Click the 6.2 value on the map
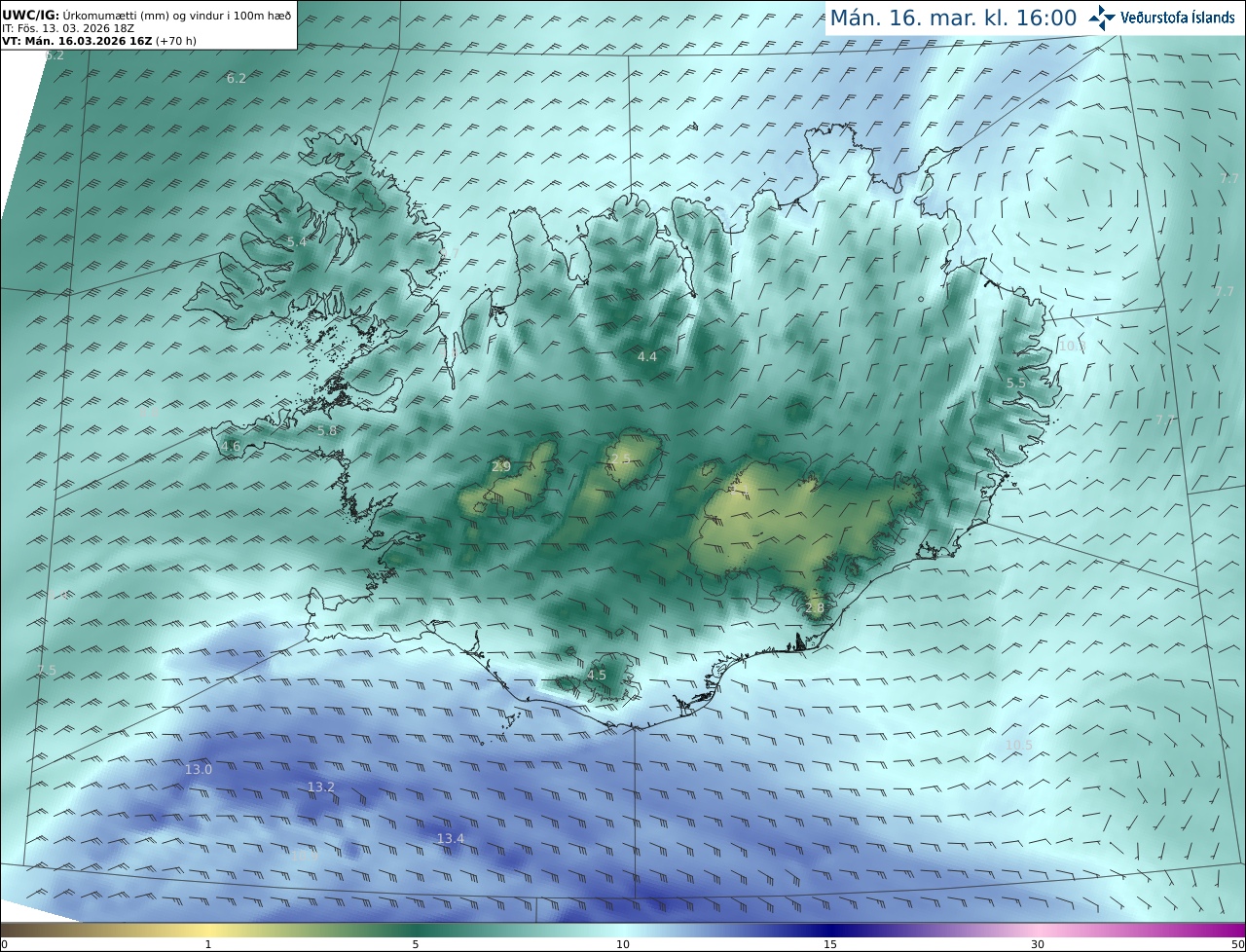The width and height of the screenshot is (1246, 952). [x=237, y=78]
